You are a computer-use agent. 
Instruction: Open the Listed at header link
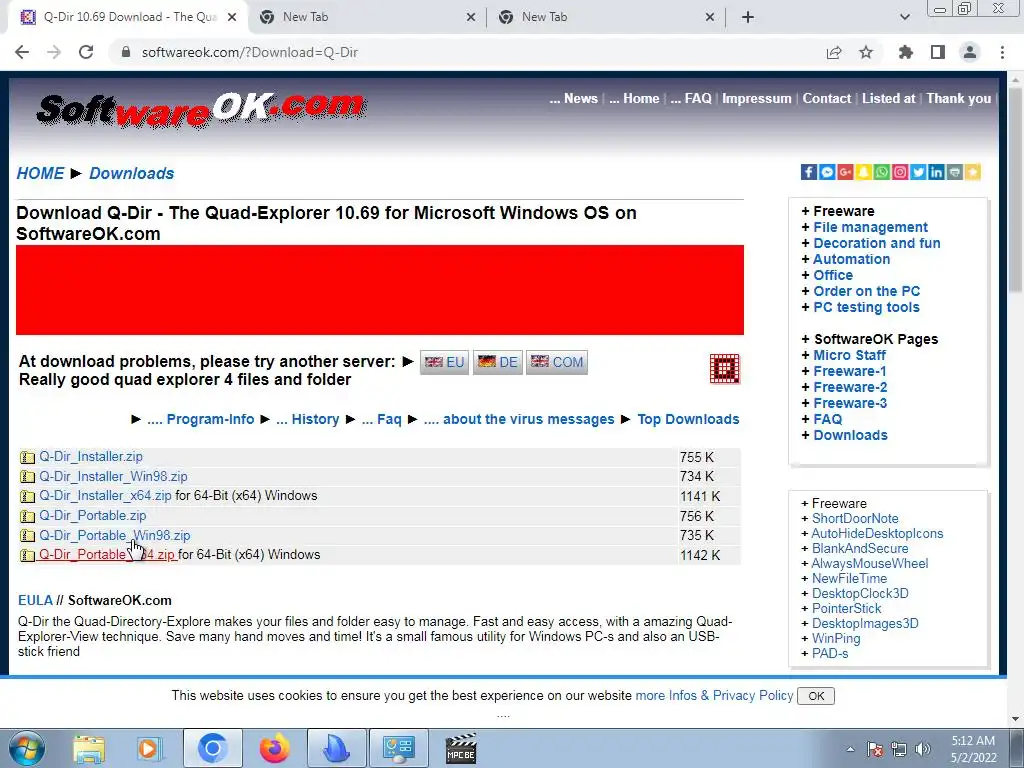[888, 99]
